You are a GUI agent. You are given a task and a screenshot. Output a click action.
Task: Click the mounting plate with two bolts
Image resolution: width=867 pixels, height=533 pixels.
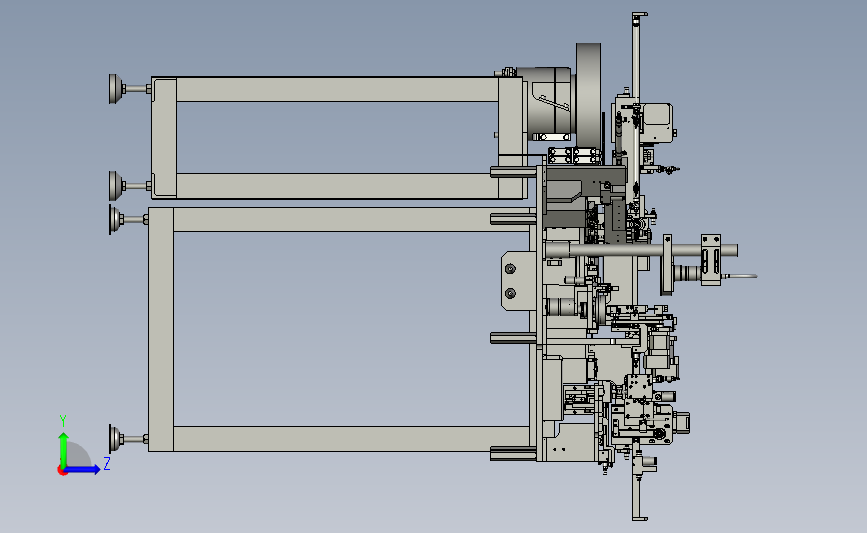(x=517, y=281)
